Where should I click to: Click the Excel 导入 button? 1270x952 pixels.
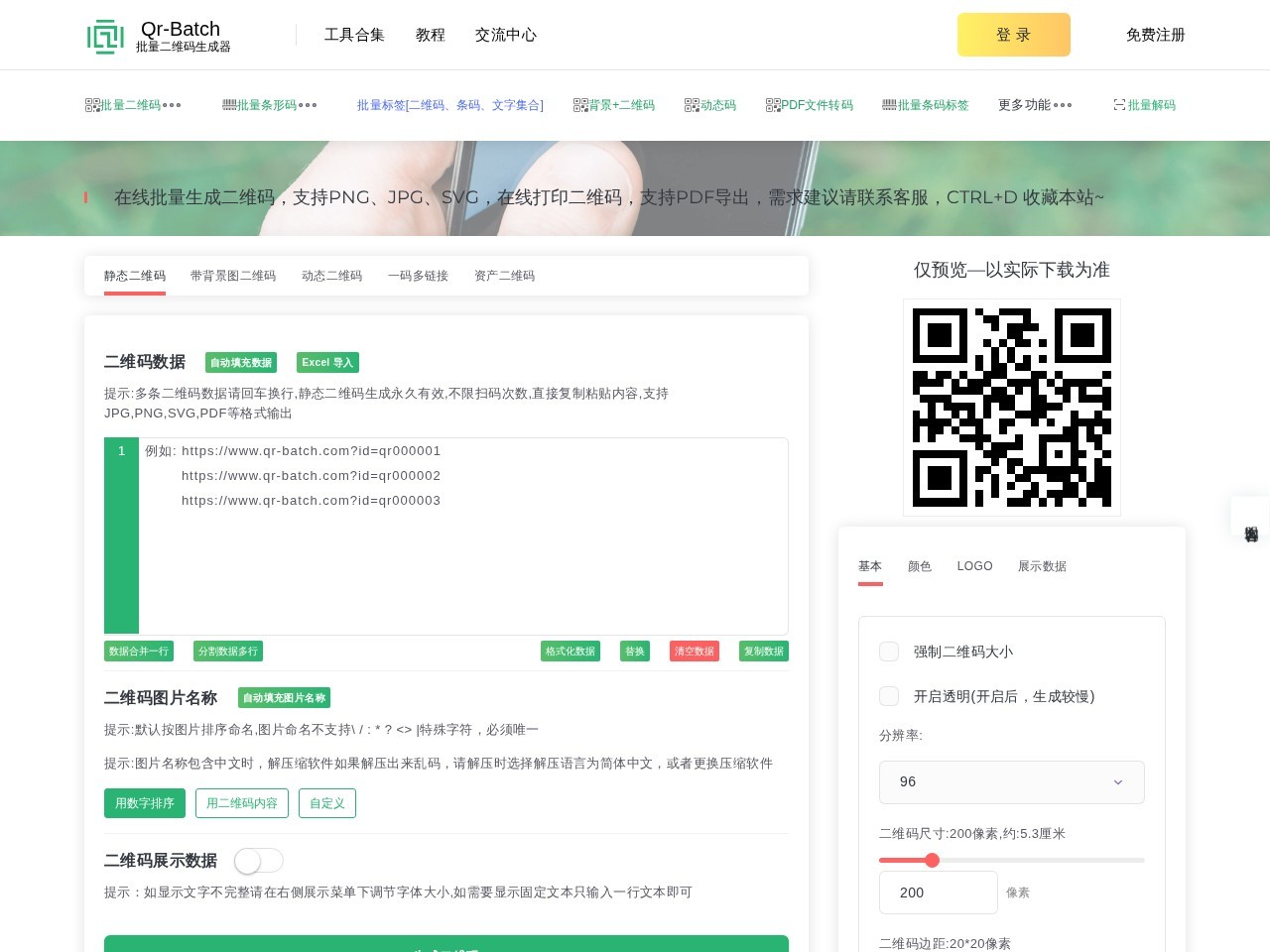point(327,363)
